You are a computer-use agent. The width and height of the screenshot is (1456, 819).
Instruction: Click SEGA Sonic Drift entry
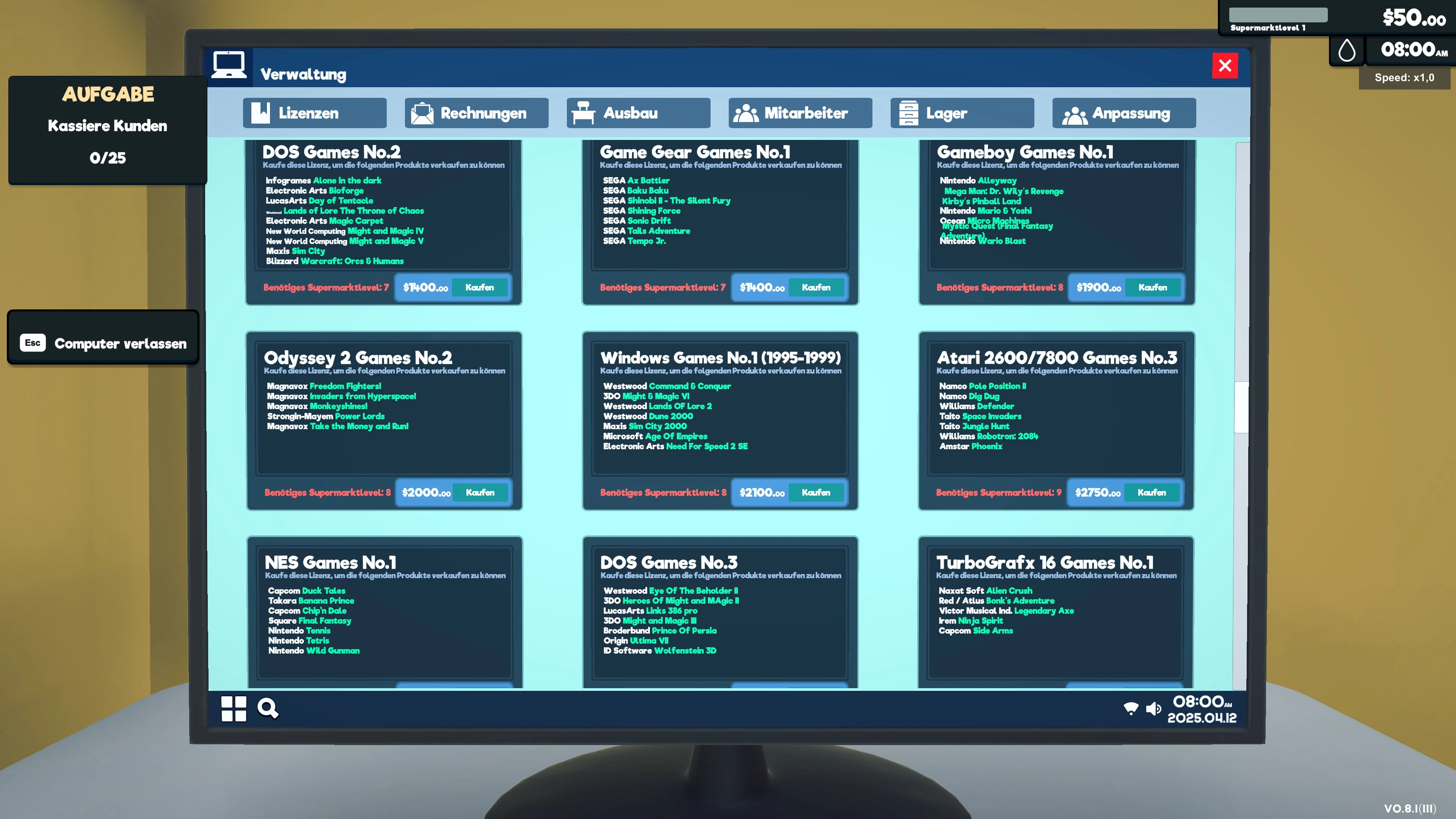[637, 221]
